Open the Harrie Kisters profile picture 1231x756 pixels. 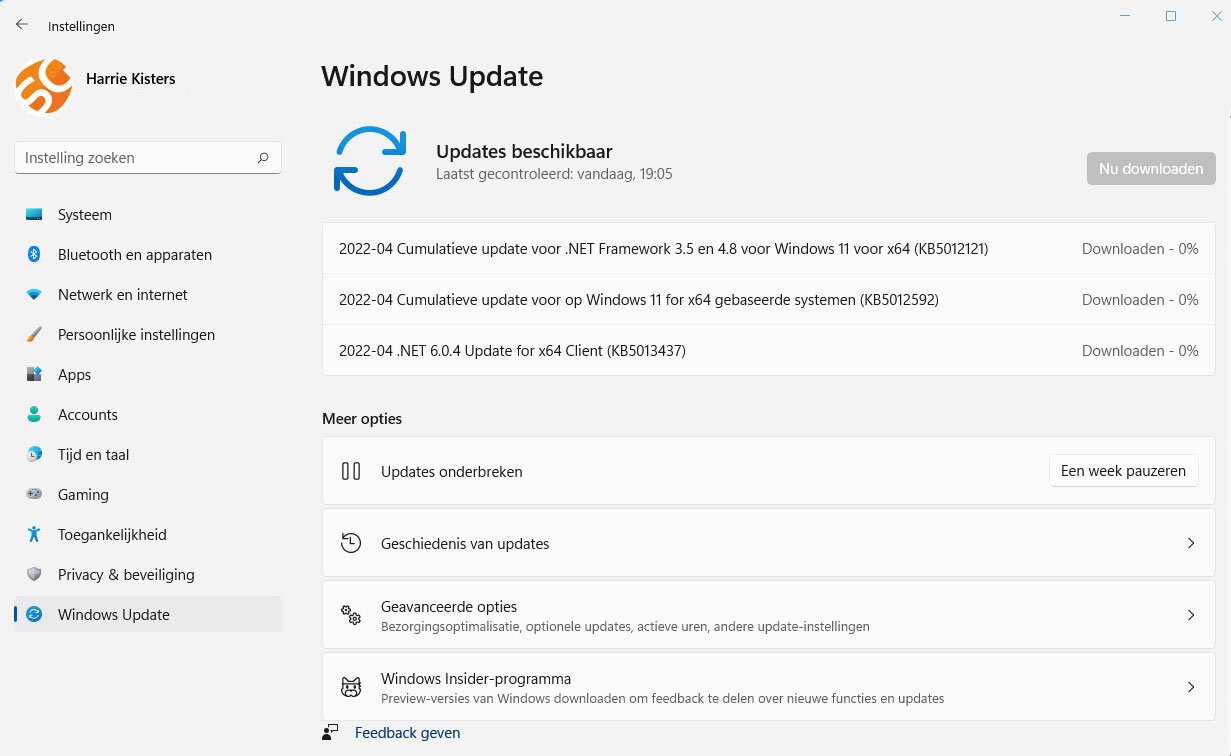point(44,86)
